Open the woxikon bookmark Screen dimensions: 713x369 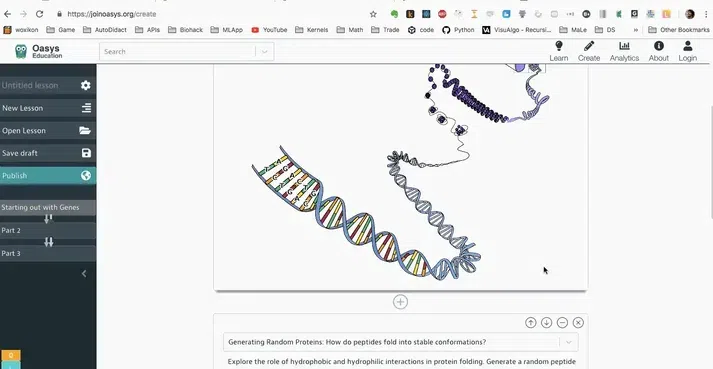20,30
